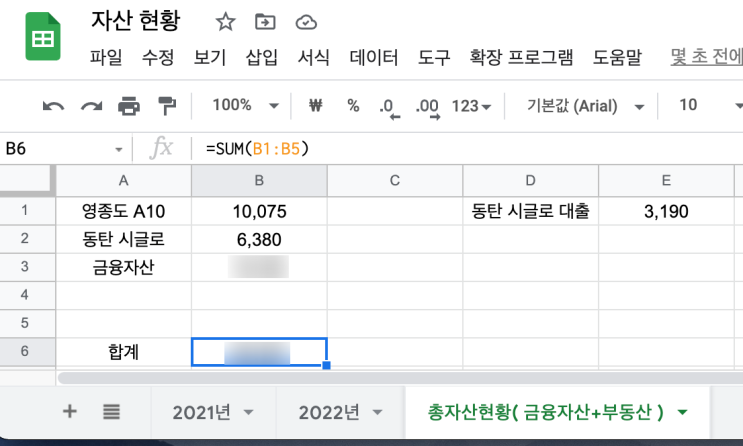
Task: Format as percent
Action: point(353,105)
